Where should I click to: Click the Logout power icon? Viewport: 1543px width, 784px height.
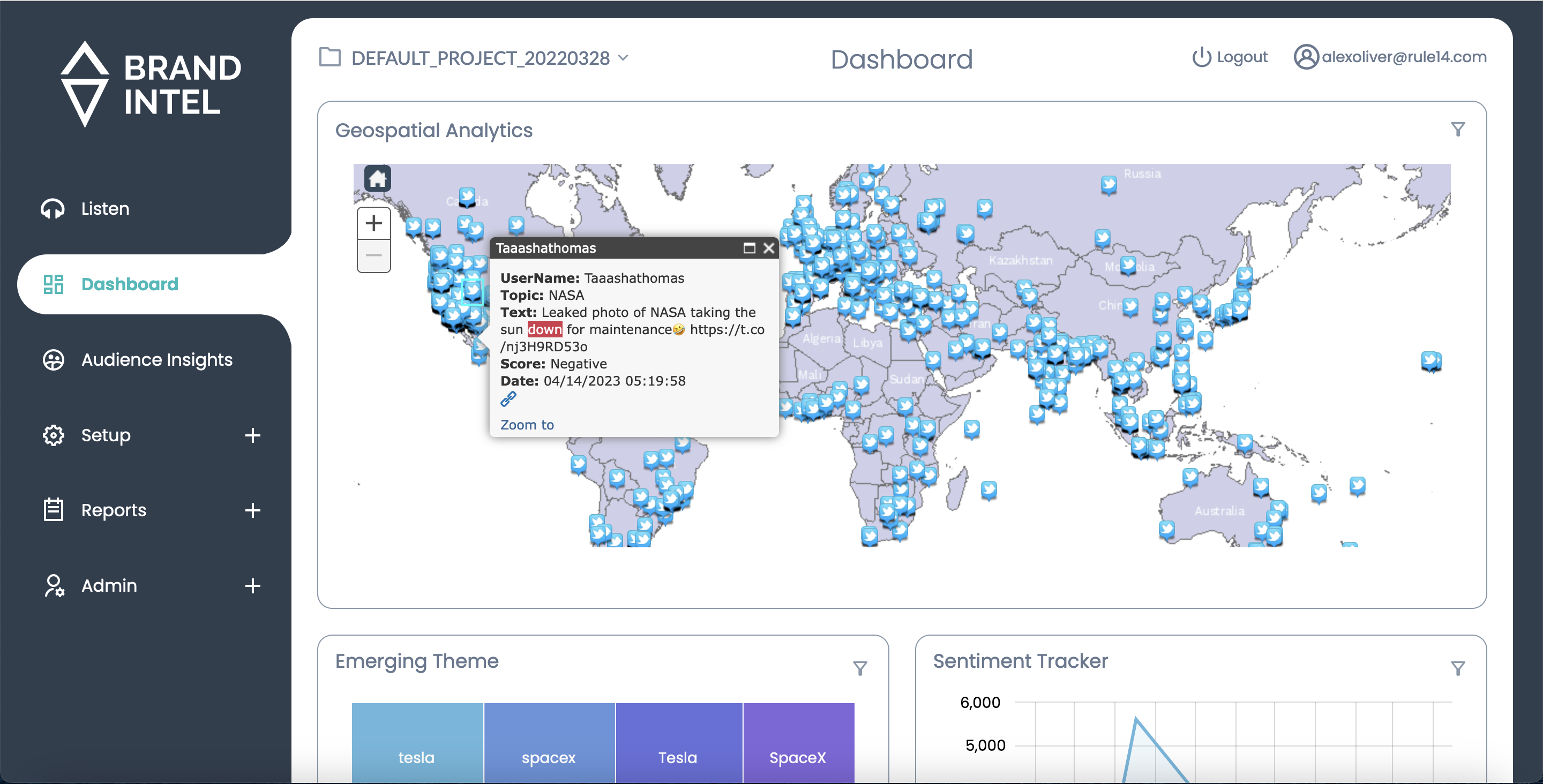point(1201,57)
